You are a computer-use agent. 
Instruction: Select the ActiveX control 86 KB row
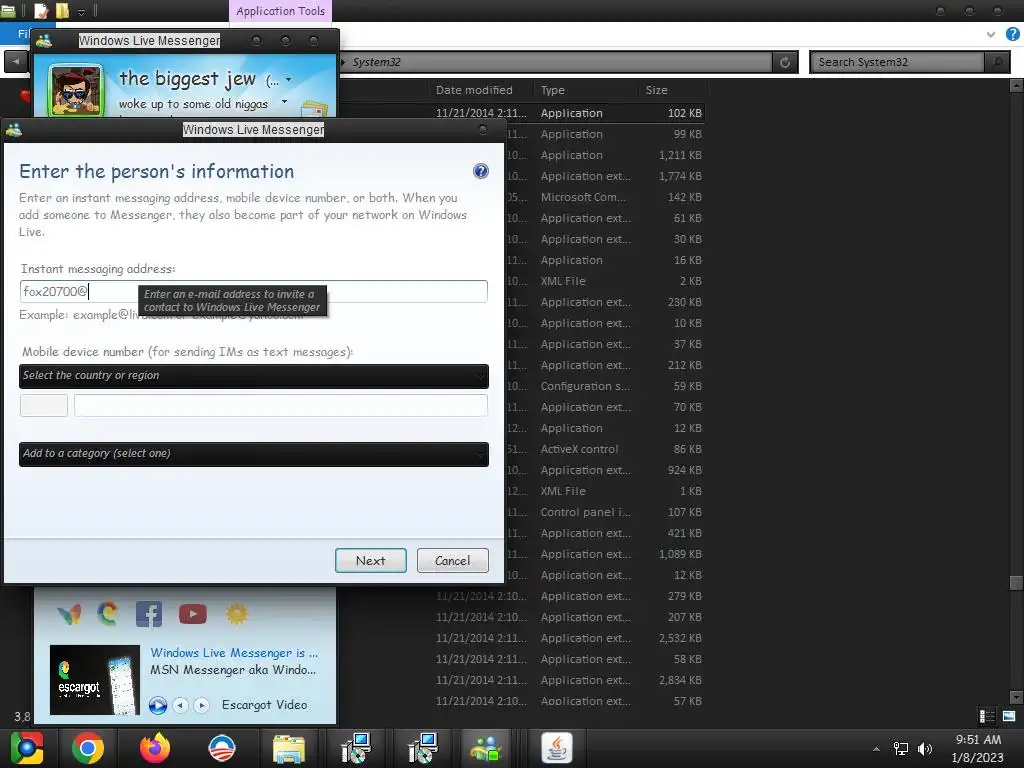click(x=605, y=449)
